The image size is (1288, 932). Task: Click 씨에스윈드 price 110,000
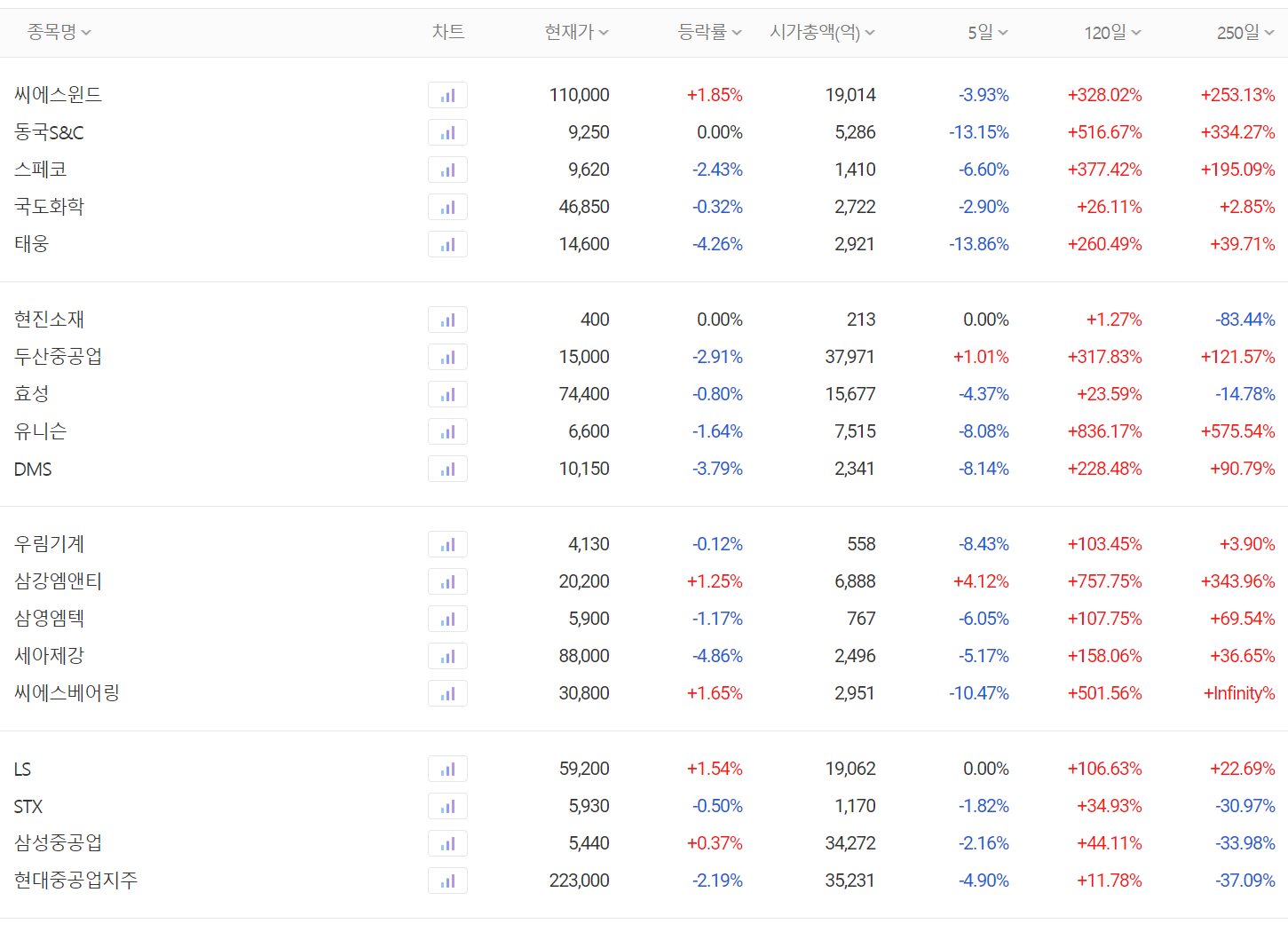tap(580, 95)
